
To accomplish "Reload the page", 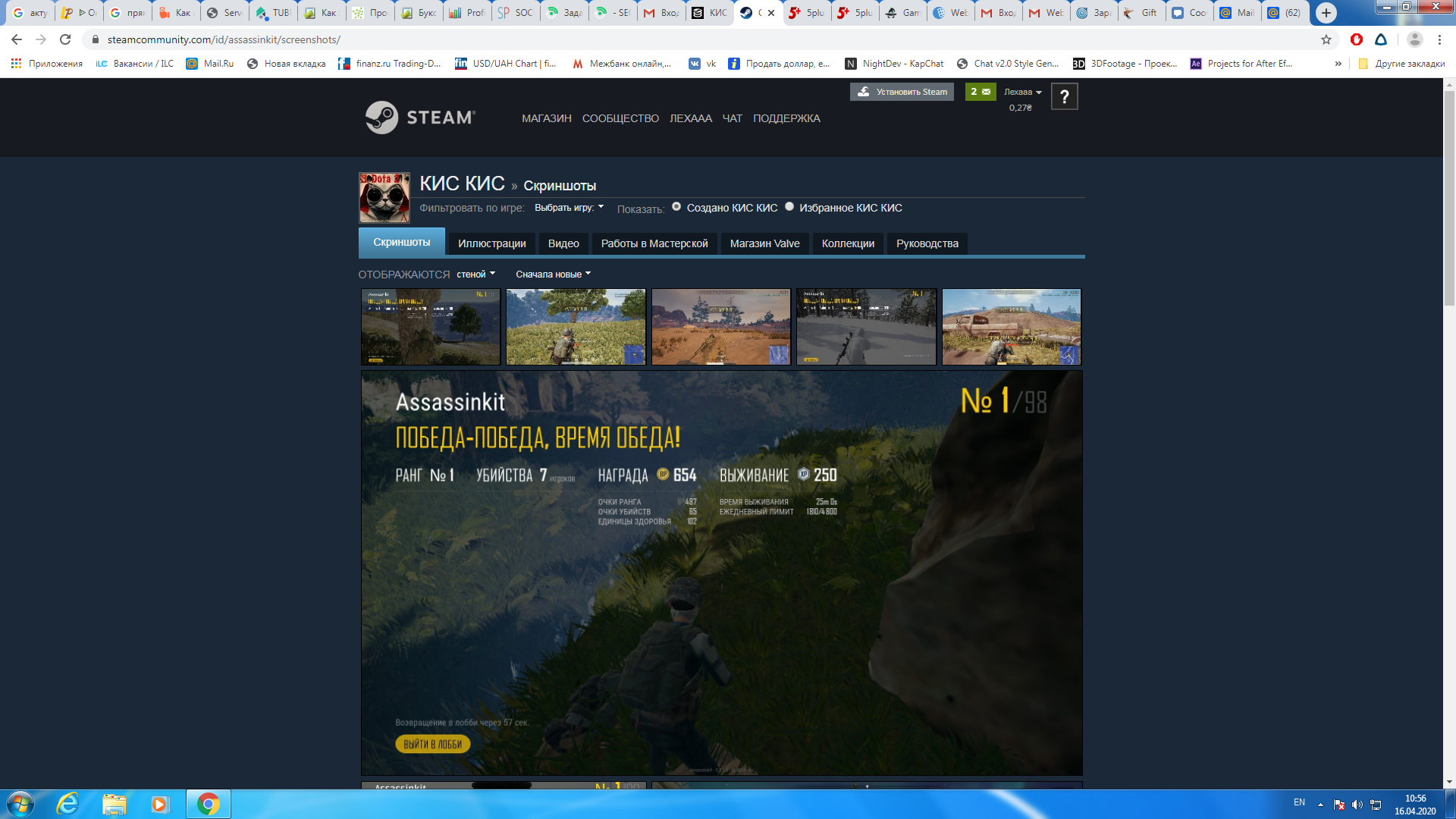I will coord(65,39).
